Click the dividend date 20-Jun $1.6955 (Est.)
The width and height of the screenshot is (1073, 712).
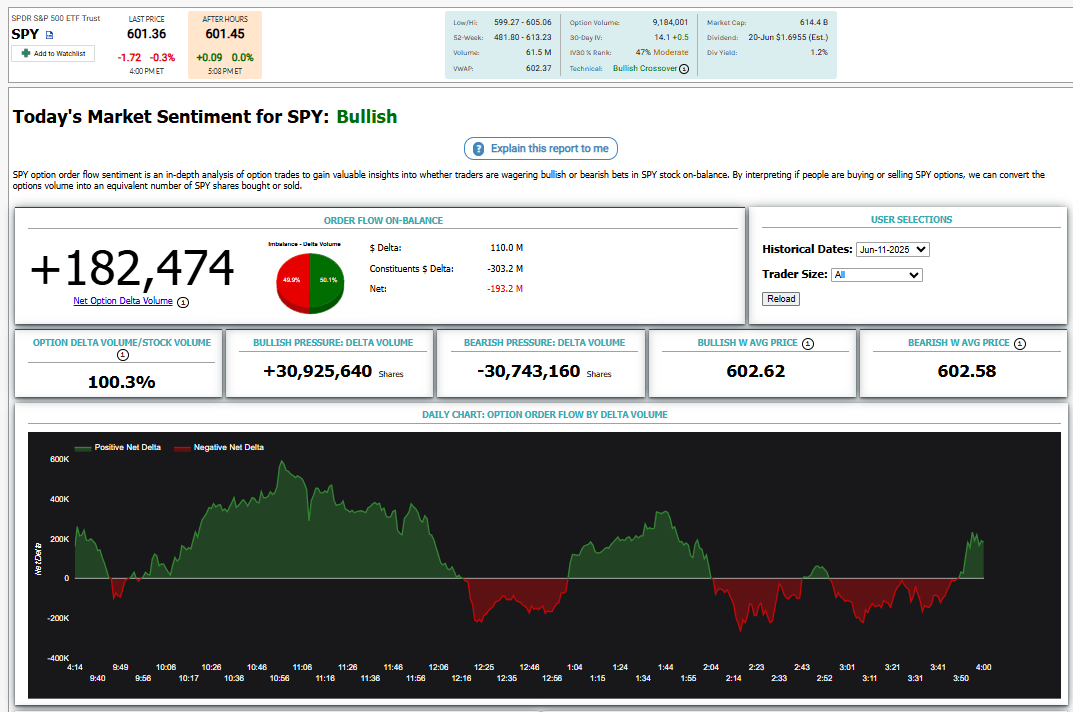pyautogui.click(x=788, y=38)
